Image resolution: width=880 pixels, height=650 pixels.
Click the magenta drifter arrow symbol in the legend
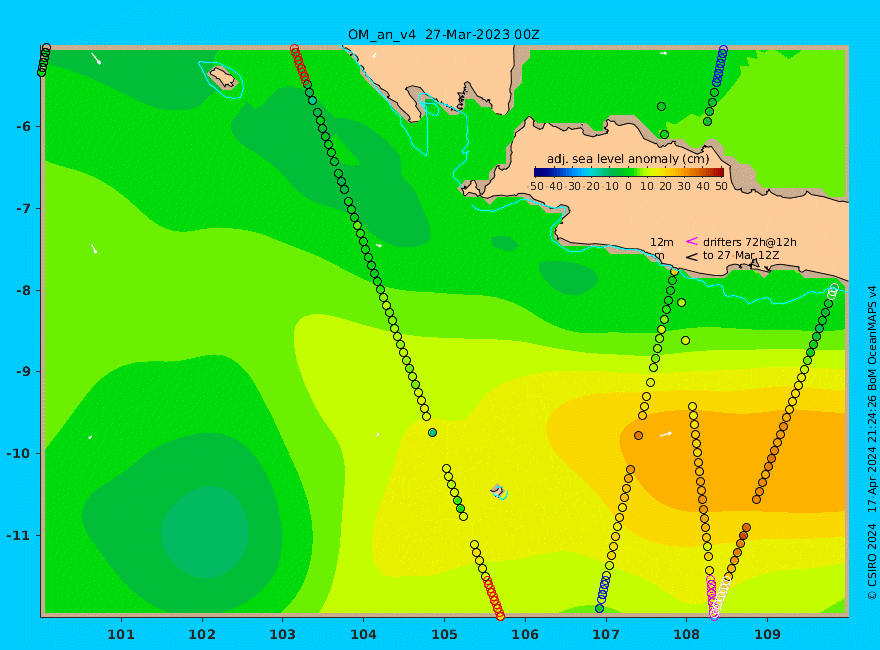pyautogui.click(x=691, y=241)
